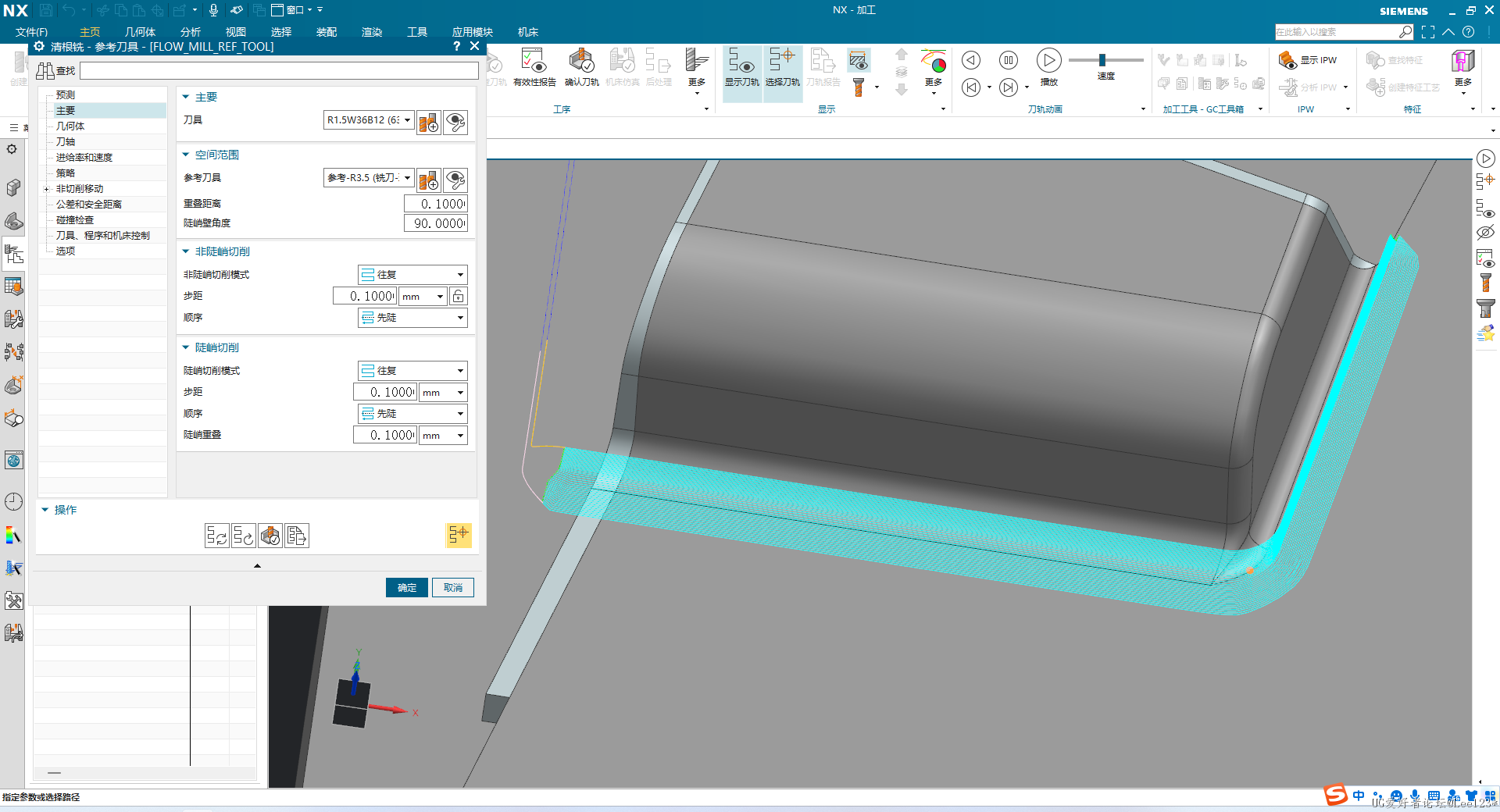This screenshot has height=812, width=1500.
Task: Click the 播放 play button in 刀轨动画
Action: point(1048,66)
